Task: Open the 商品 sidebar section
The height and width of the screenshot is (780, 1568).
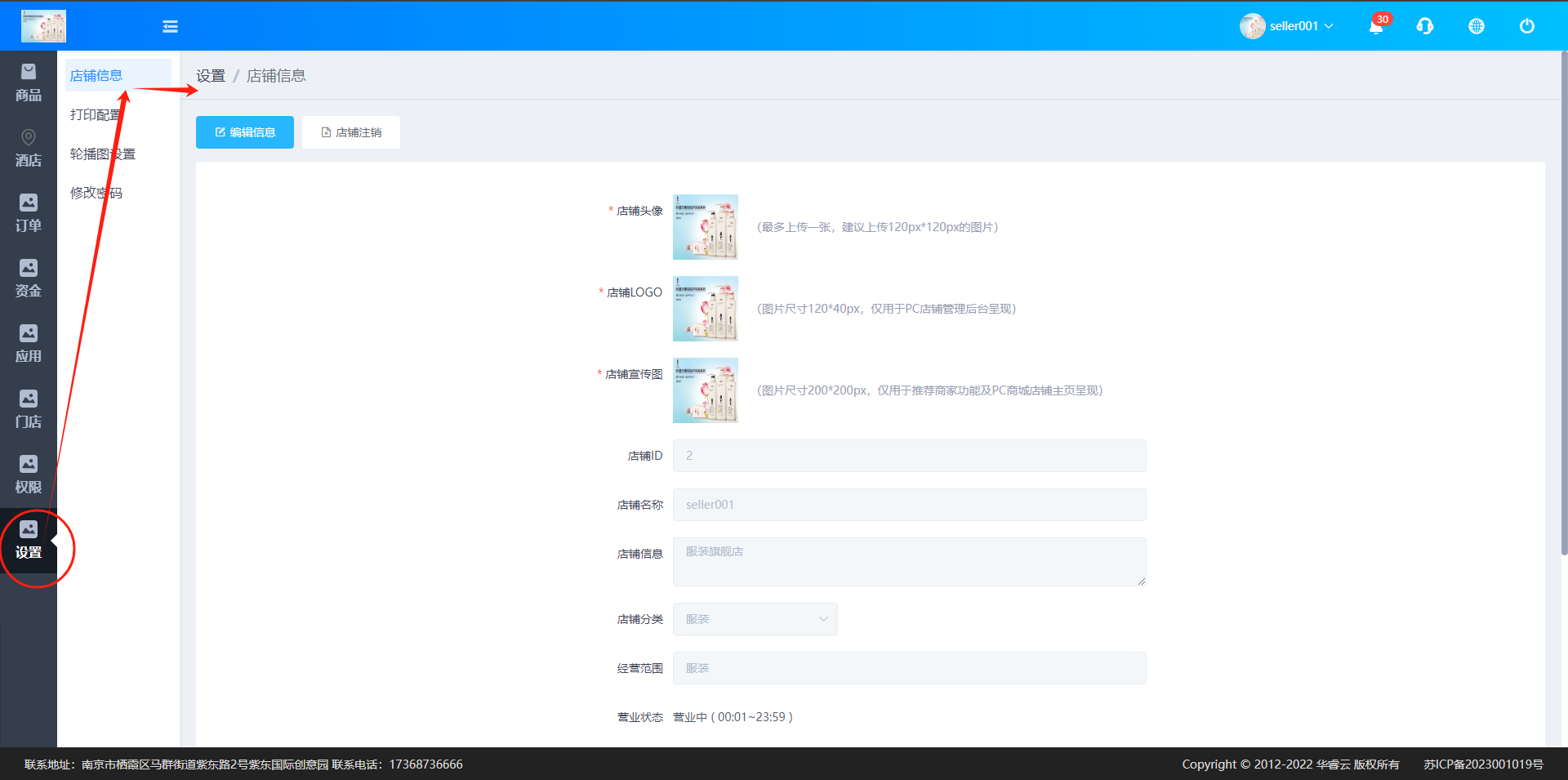Action: pyautogui.click(x=29, y=83)
